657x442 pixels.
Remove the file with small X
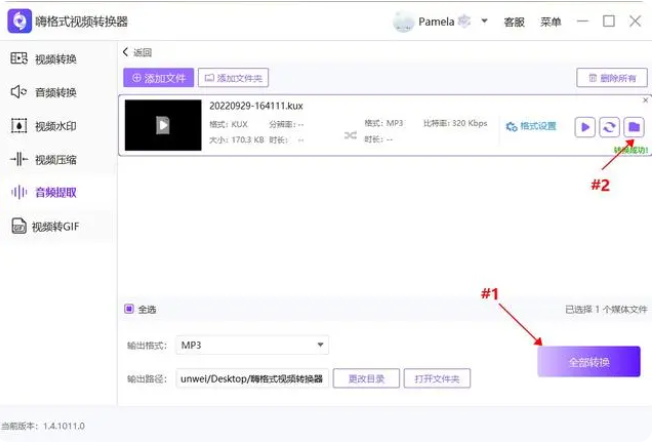click(645, 100)
